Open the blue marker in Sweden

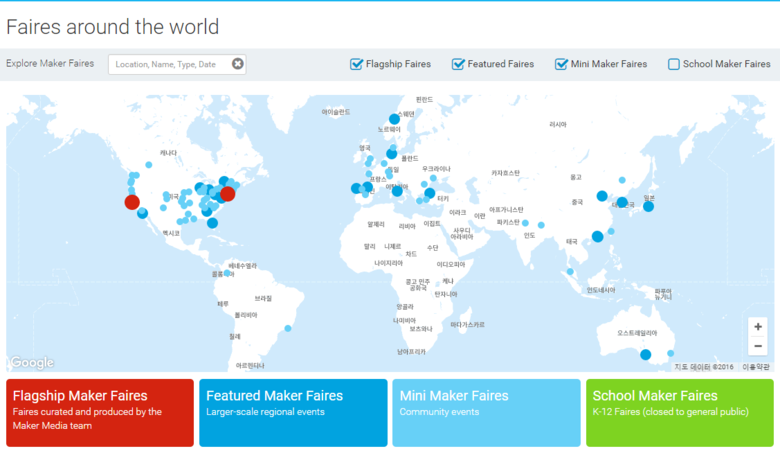click(394, 119)
